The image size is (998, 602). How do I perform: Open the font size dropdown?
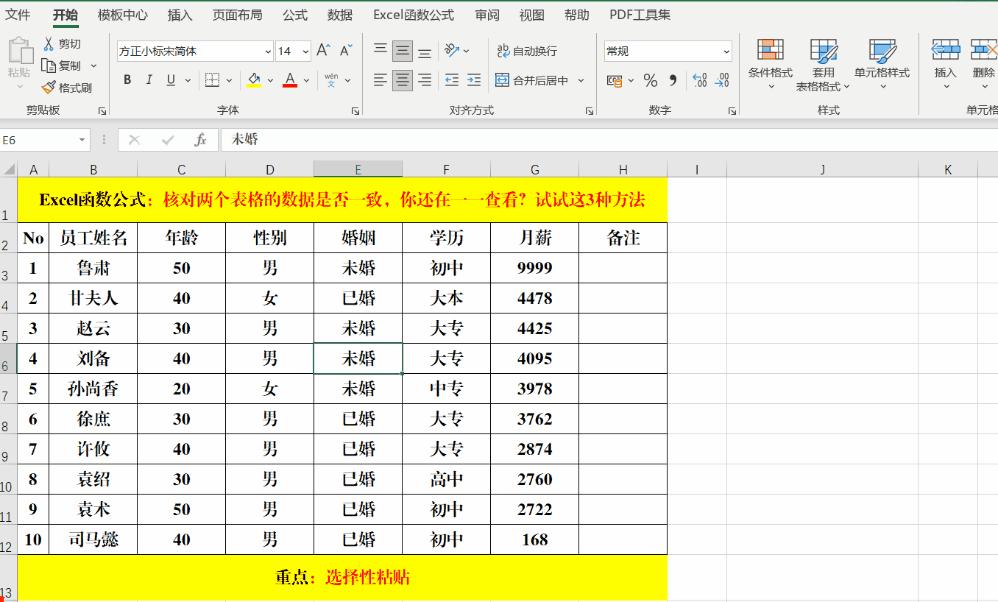[303, 50]
